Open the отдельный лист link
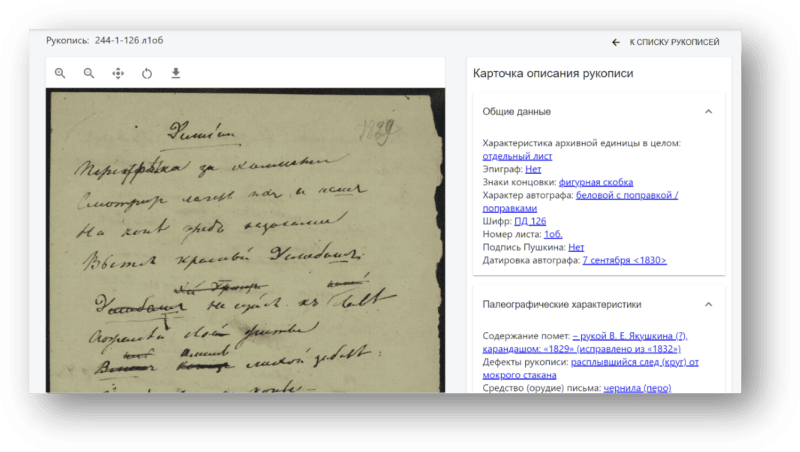The height and width of the screenshot is (452, 800). 516,156
